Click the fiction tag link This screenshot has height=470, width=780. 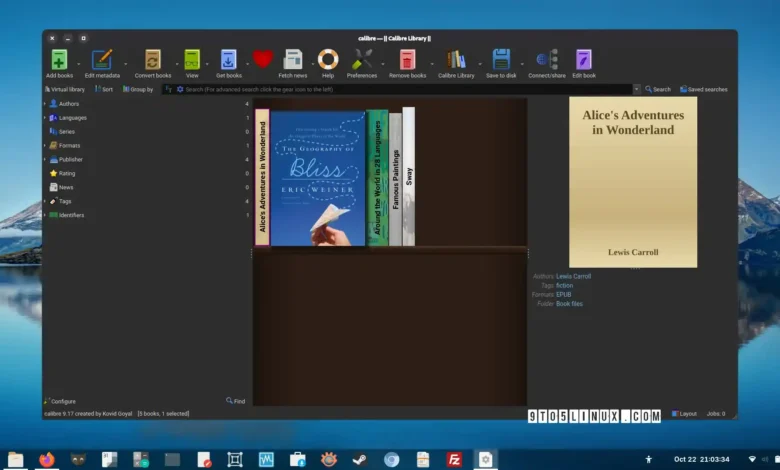click(565, 285)
